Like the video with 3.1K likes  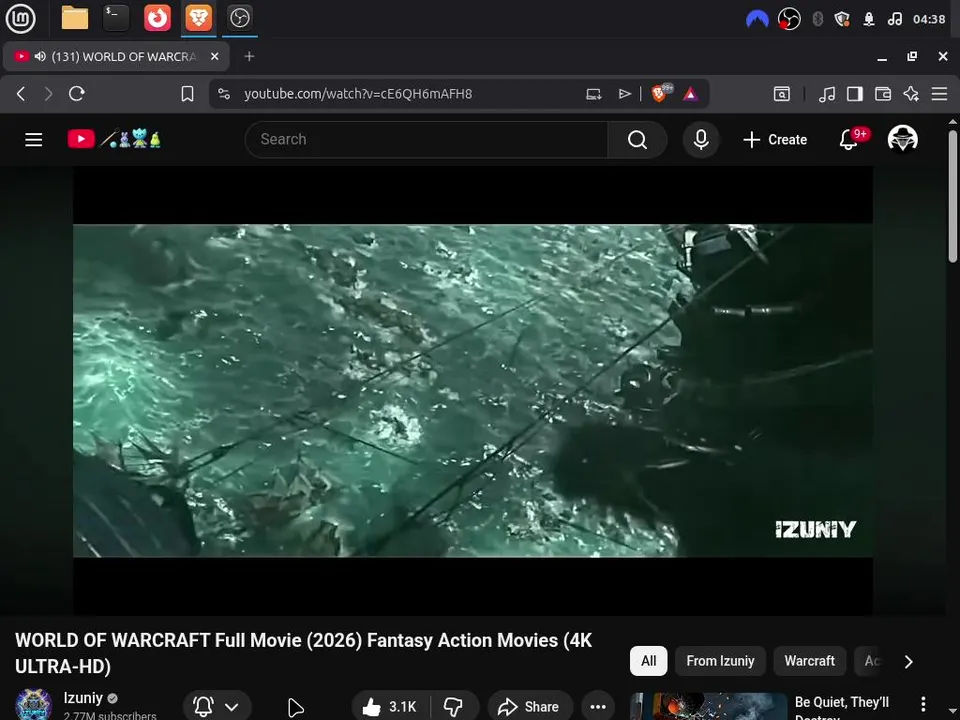tap(390, 707)
